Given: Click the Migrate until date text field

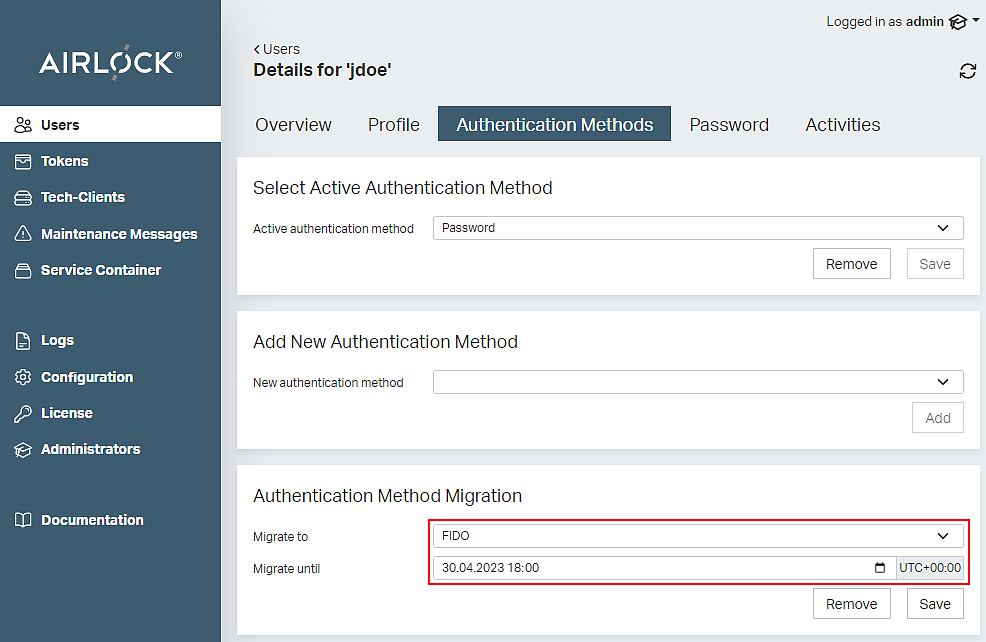Looking at the screenshot, I should click(x=650, y=568).
